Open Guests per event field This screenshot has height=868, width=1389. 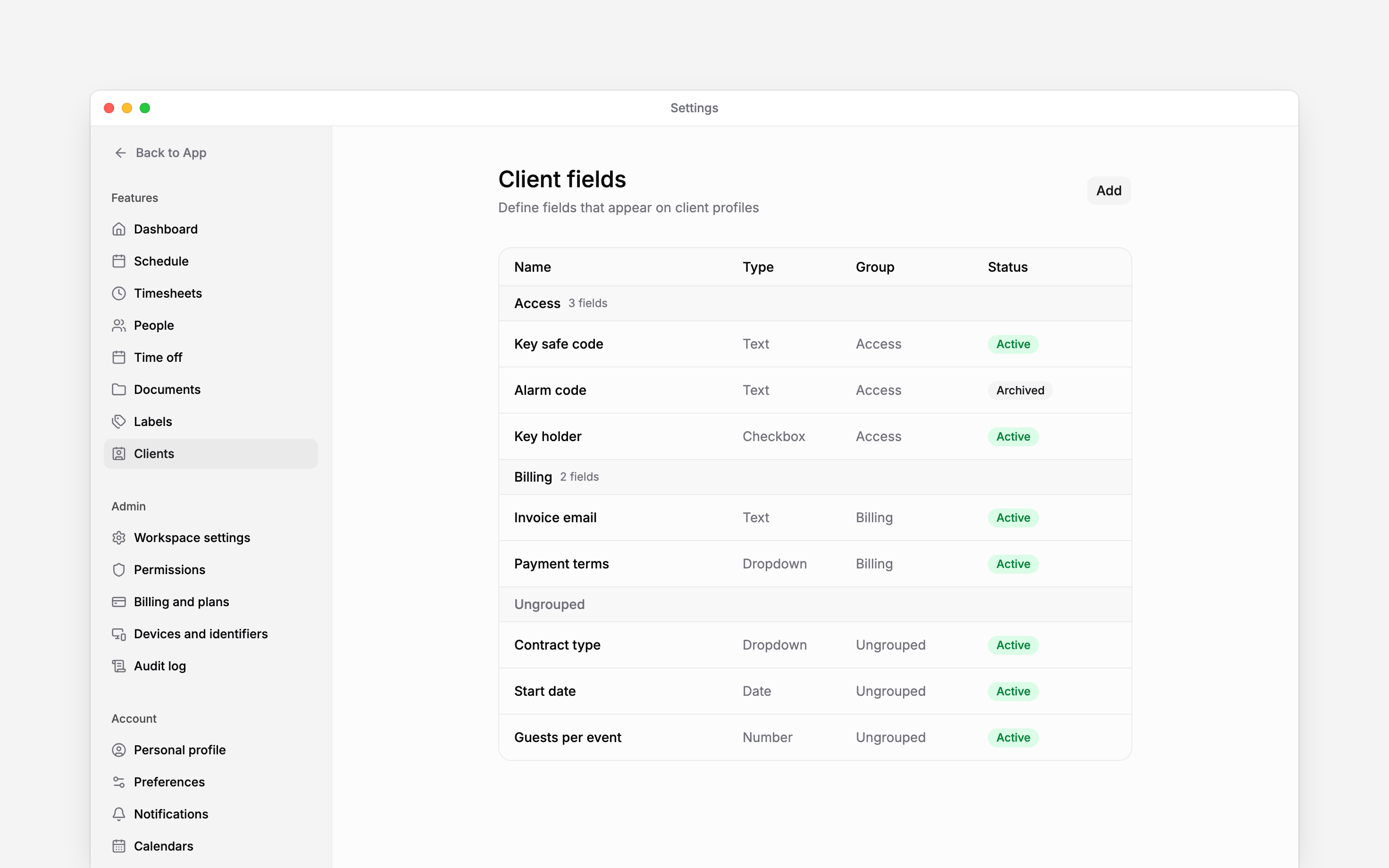point(815,738)
